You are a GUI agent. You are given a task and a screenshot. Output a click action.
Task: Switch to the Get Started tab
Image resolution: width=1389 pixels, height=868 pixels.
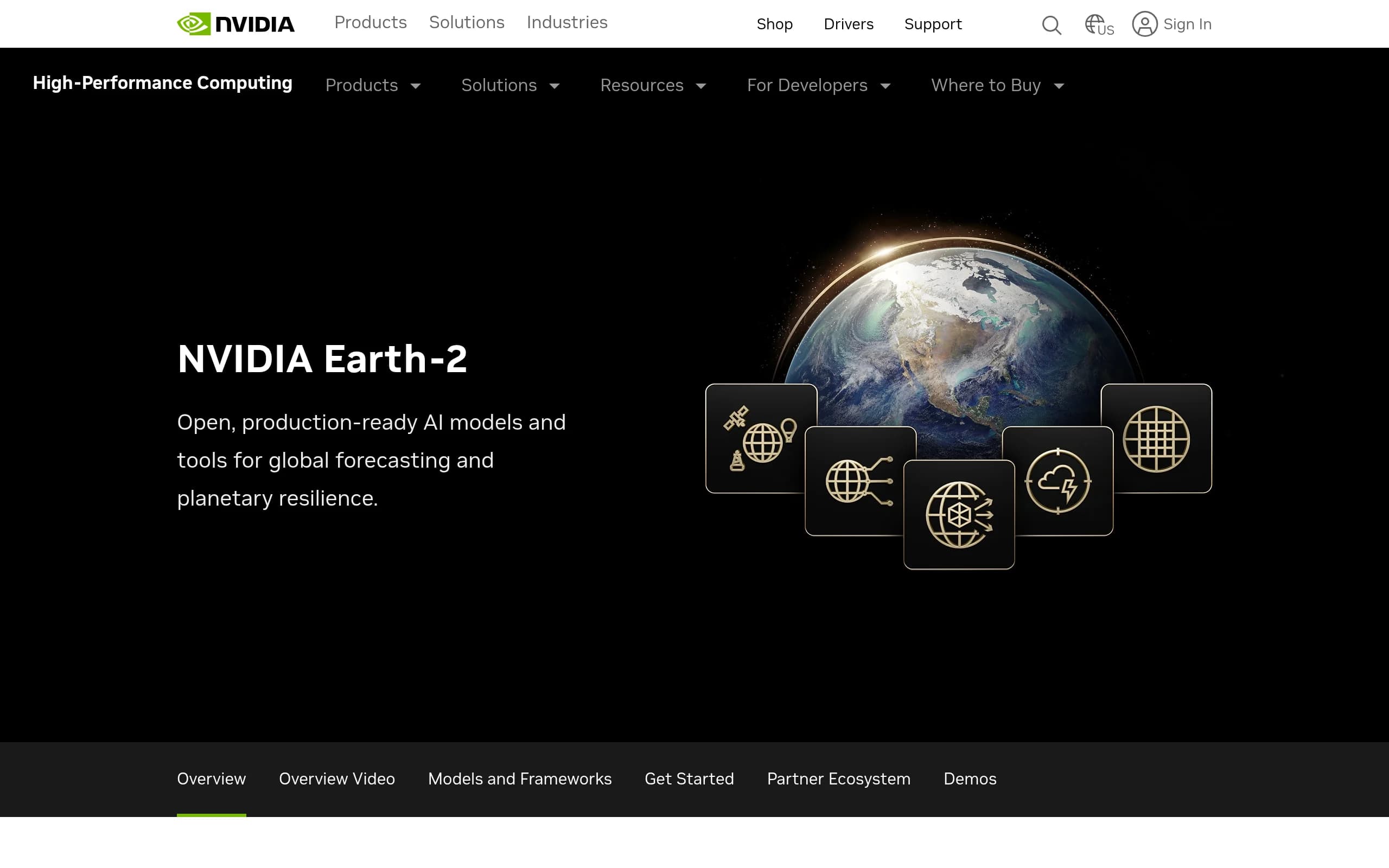click(689, 779)
